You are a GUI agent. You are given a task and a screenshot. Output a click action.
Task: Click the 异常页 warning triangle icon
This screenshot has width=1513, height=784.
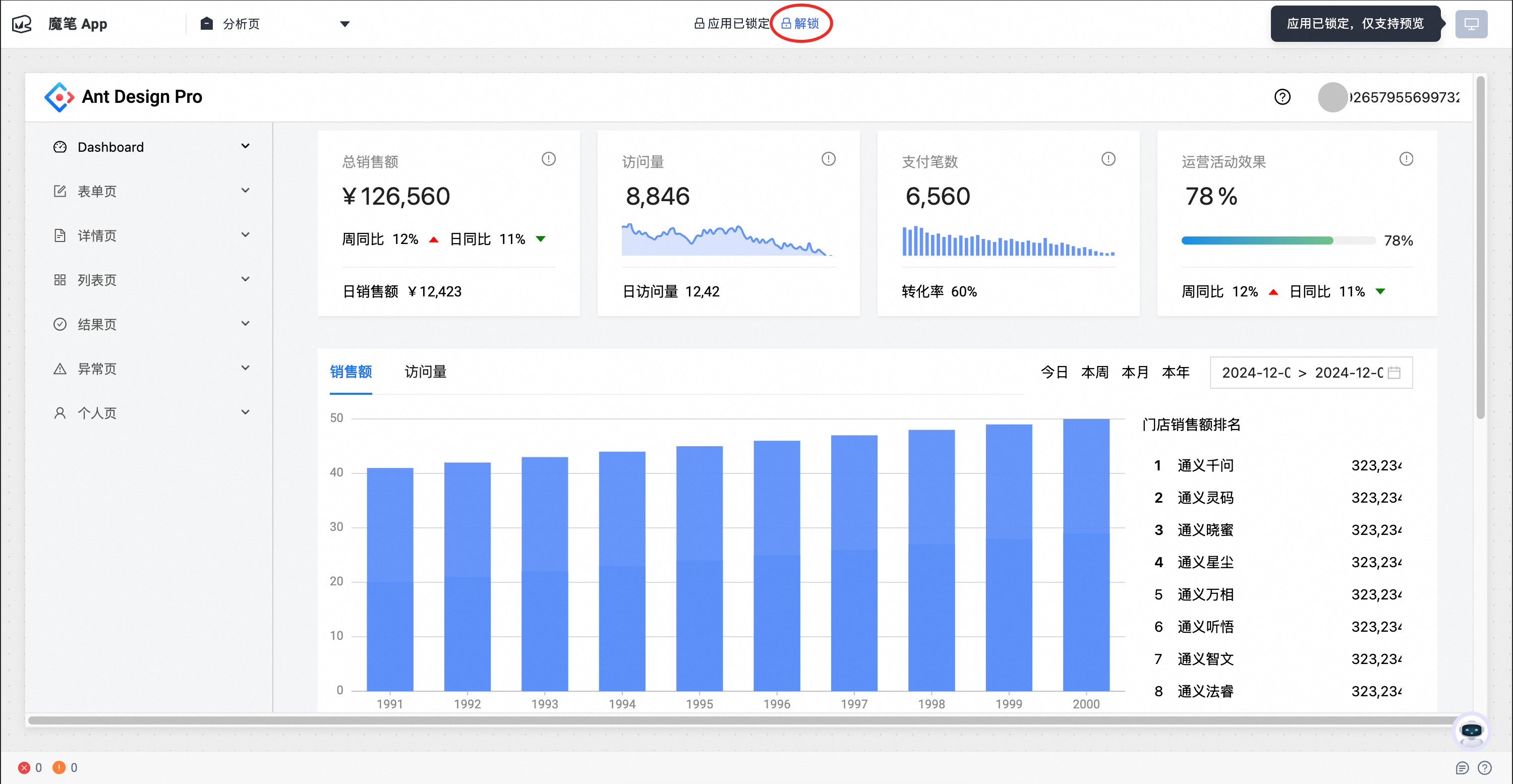click(x=60, y=369)
